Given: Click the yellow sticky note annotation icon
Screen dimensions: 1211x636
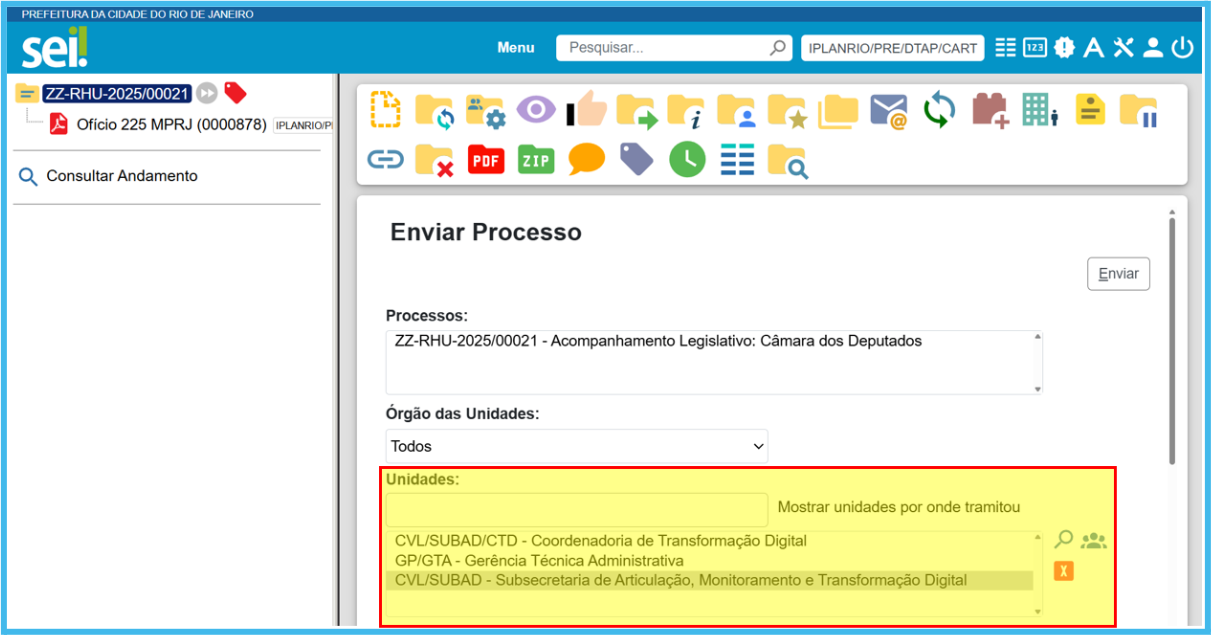Looking at the screenshot, I should click(x=1090, y=109).
